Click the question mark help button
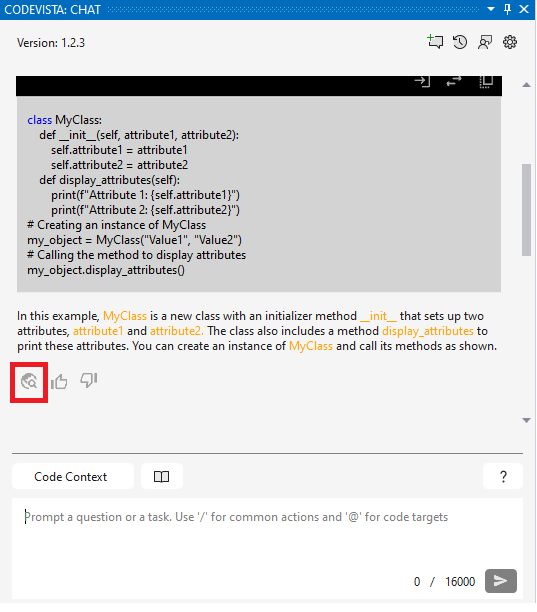This screenshot has width=537, height=612. [x=503, y=476]
